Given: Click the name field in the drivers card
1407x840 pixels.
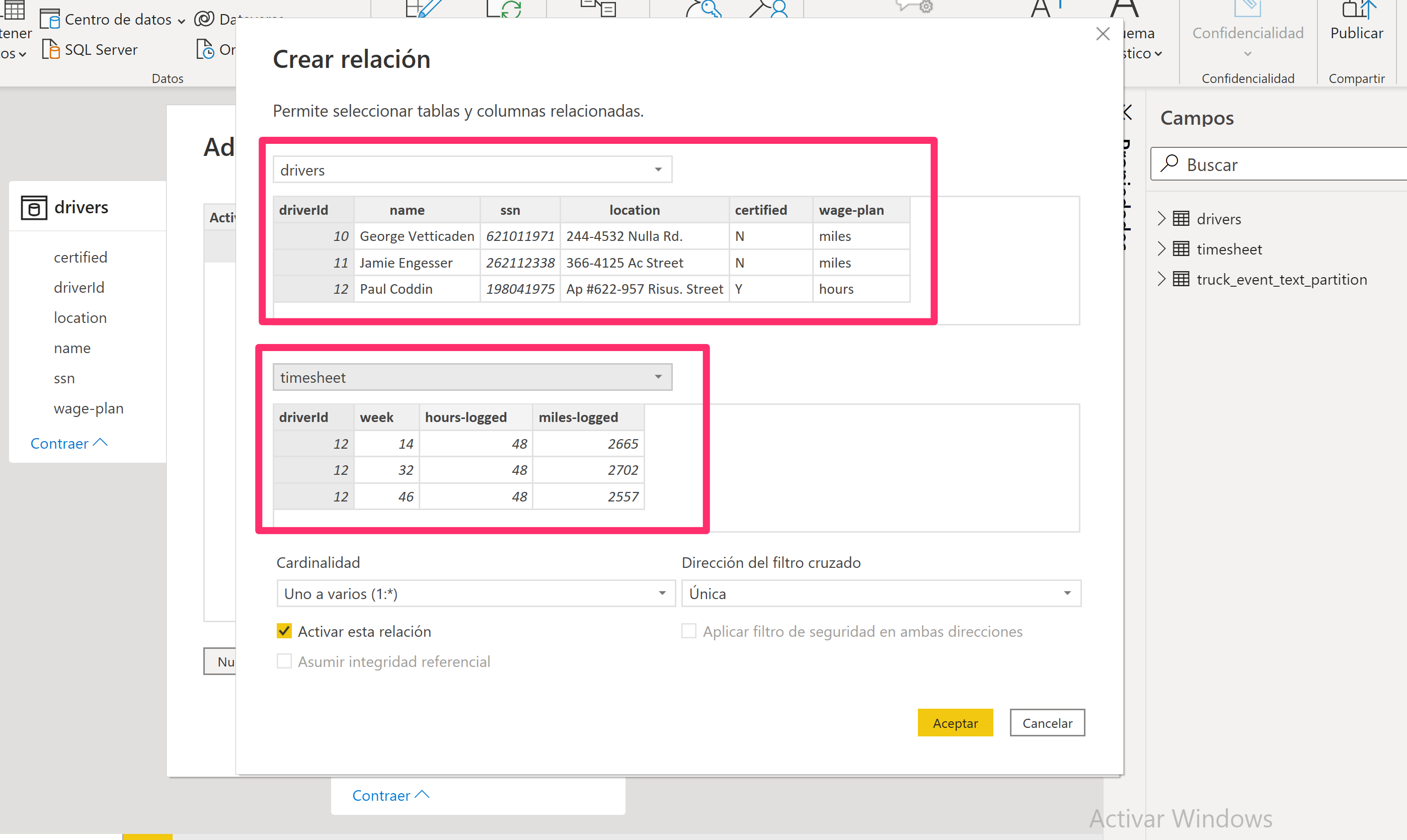Looking at the screenshot, I should tap(72, 348).
